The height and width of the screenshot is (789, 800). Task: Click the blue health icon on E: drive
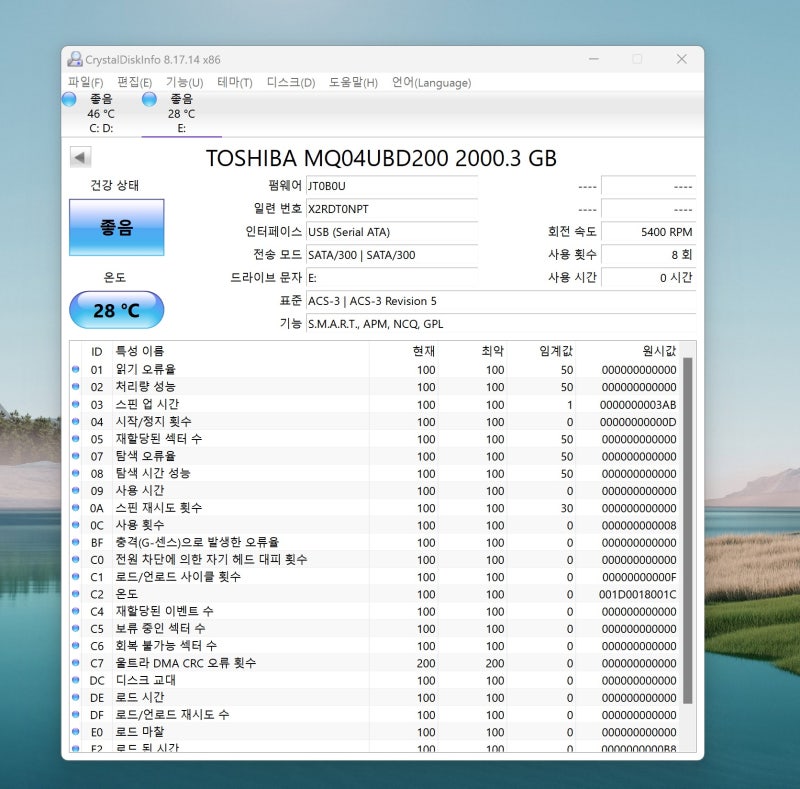coord(148,100)
